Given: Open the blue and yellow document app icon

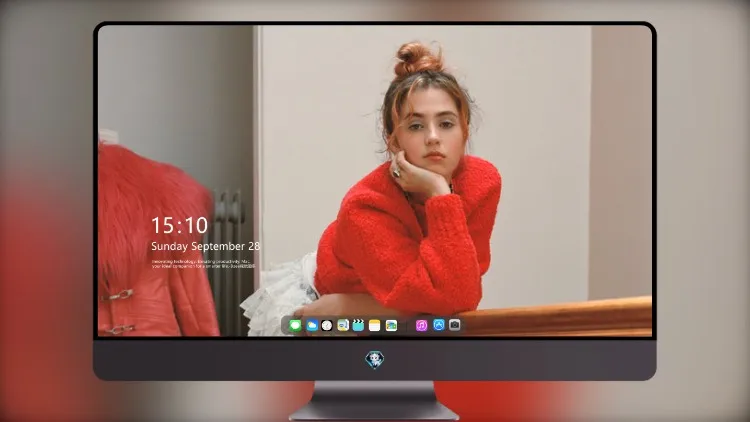Looking at the screenshot, I should pos(343,325).
